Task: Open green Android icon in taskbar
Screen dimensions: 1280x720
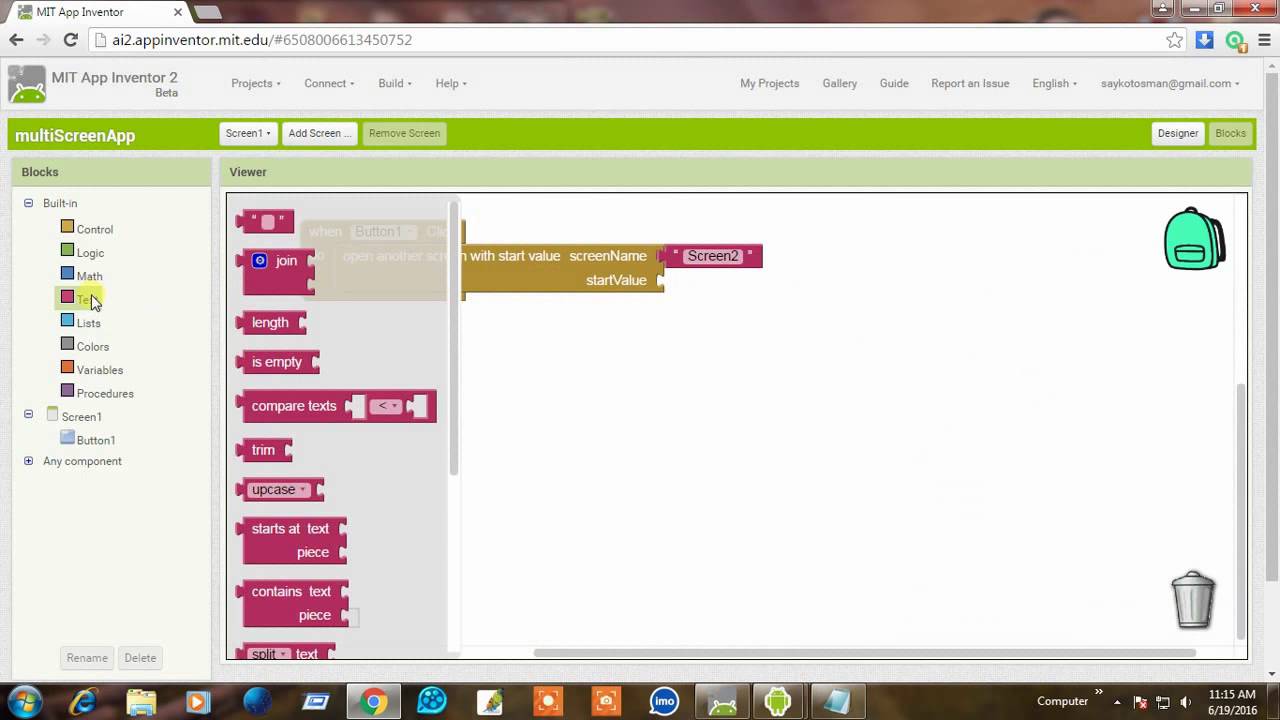Action: pos(777,702)
